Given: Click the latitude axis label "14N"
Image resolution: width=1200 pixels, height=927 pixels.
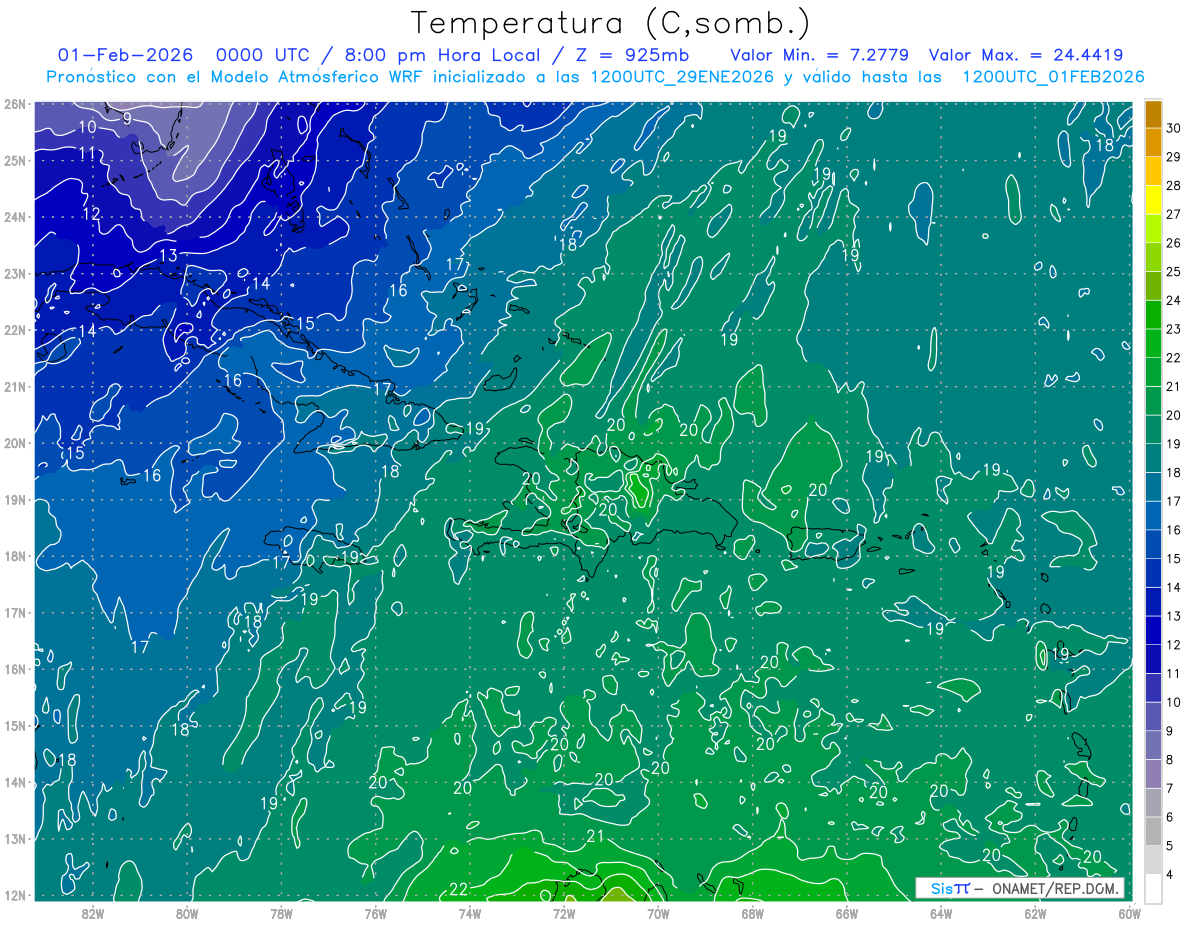Looking at the screenshot, I should [15, 782].
